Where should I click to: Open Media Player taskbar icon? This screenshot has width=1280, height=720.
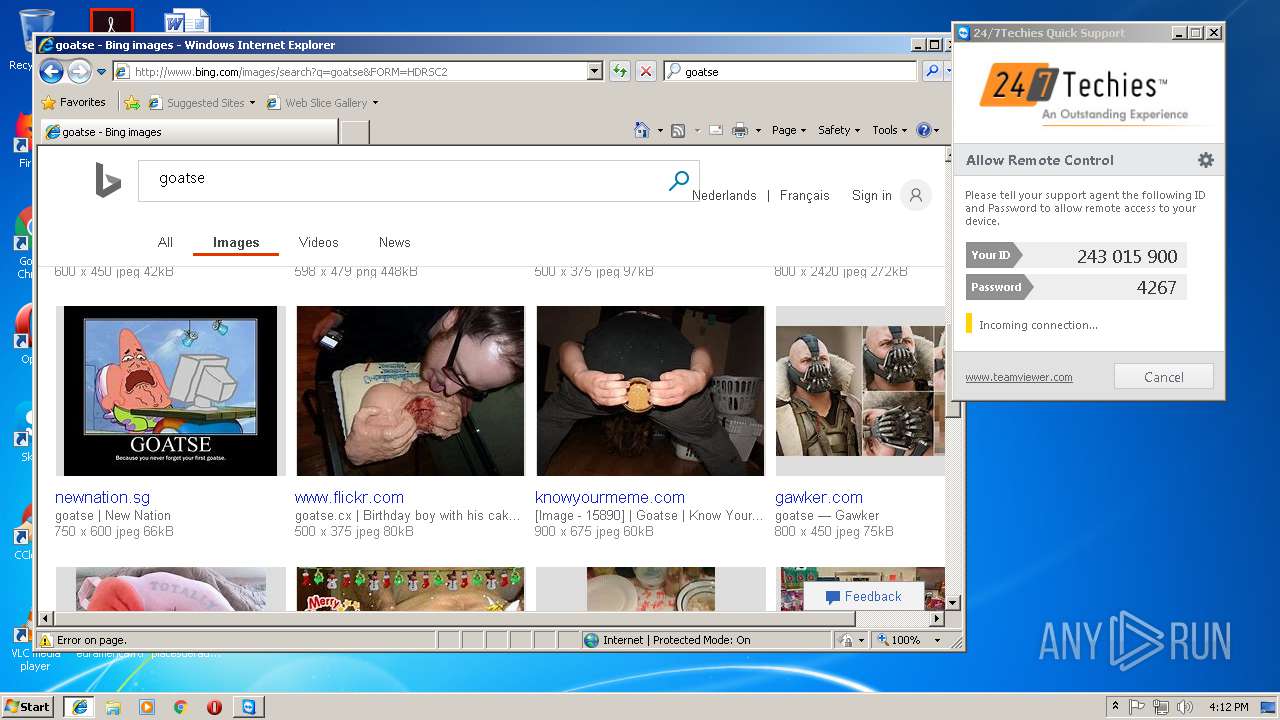[147, 707]
